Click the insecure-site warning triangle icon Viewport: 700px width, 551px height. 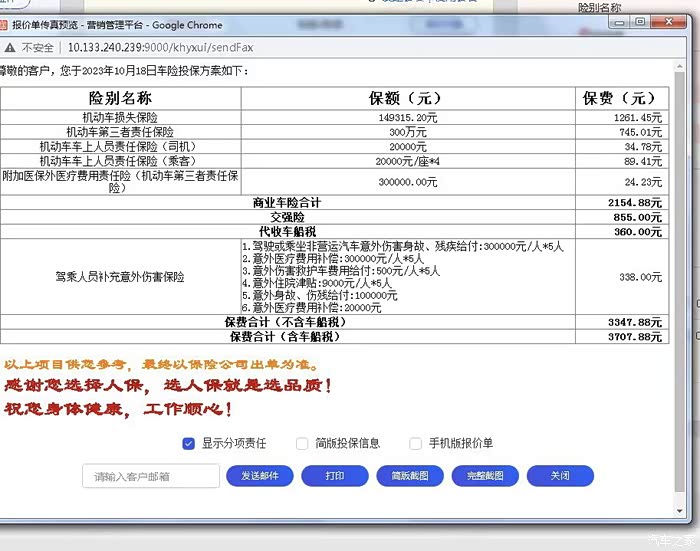tap(10, 47)
